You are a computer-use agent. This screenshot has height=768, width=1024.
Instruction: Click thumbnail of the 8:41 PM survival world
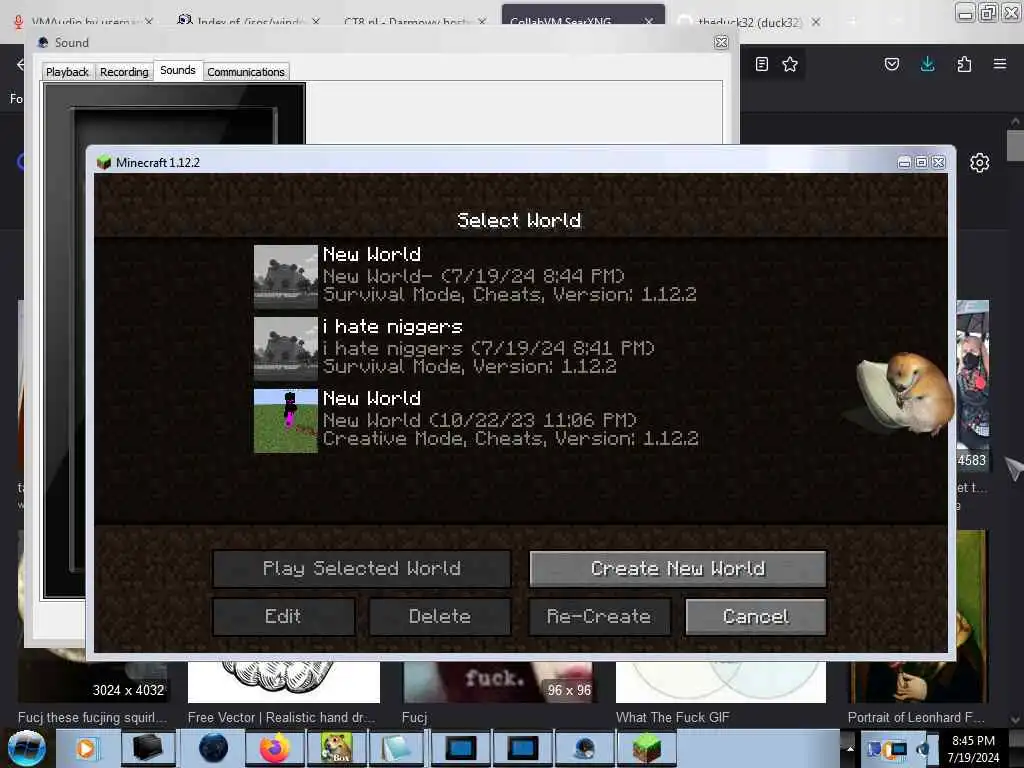tap(285, 349)
